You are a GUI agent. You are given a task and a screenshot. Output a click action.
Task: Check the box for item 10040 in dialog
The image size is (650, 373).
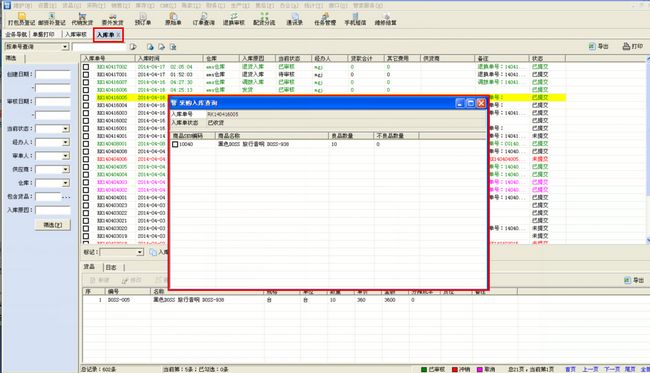[175, 144]
